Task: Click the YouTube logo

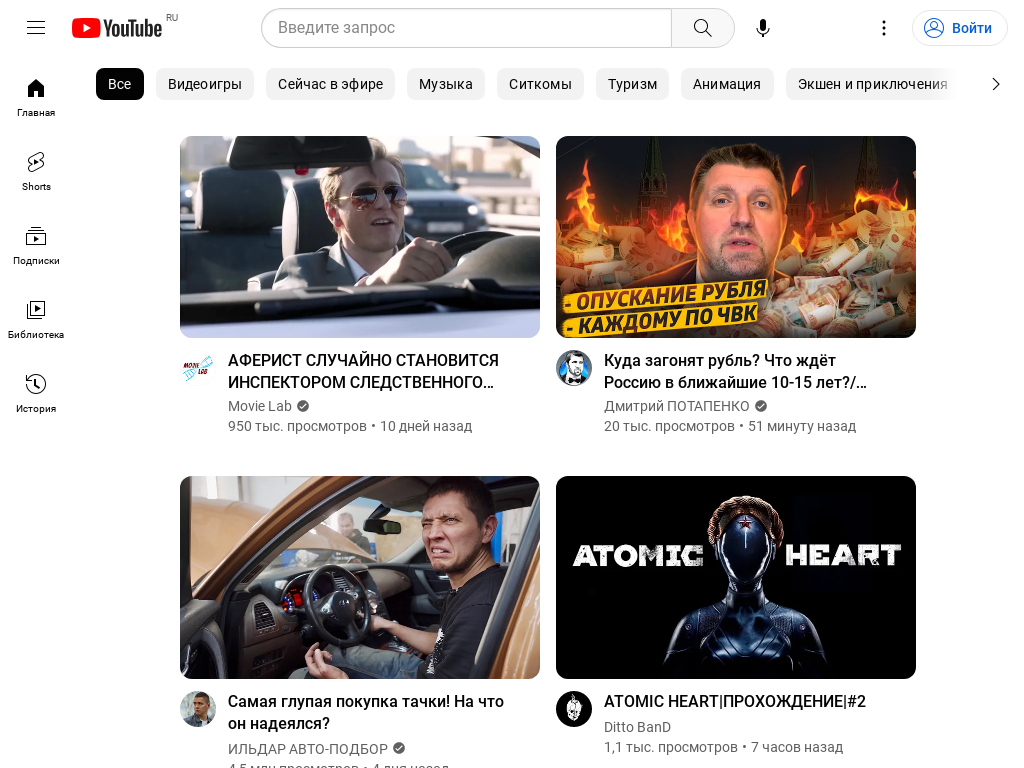Action: pos(117,28)
